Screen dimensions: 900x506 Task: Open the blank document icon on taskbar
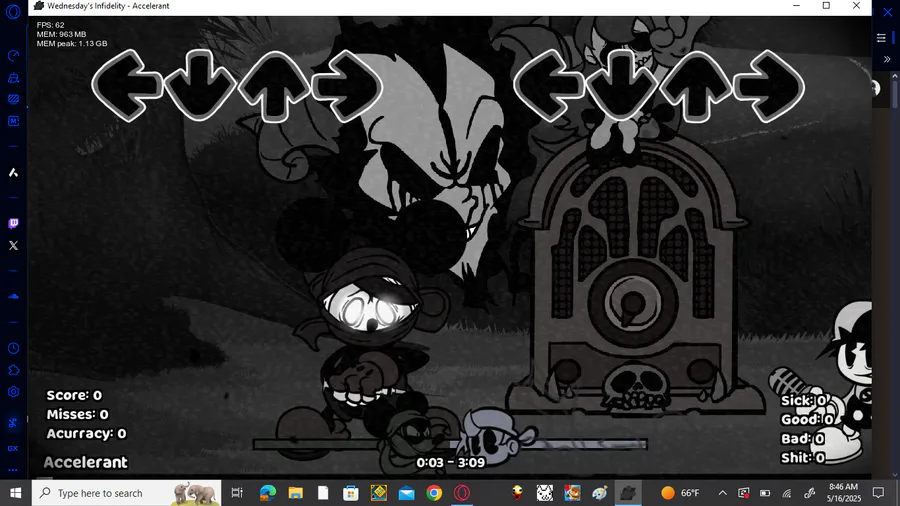click(x=323, y=493)
